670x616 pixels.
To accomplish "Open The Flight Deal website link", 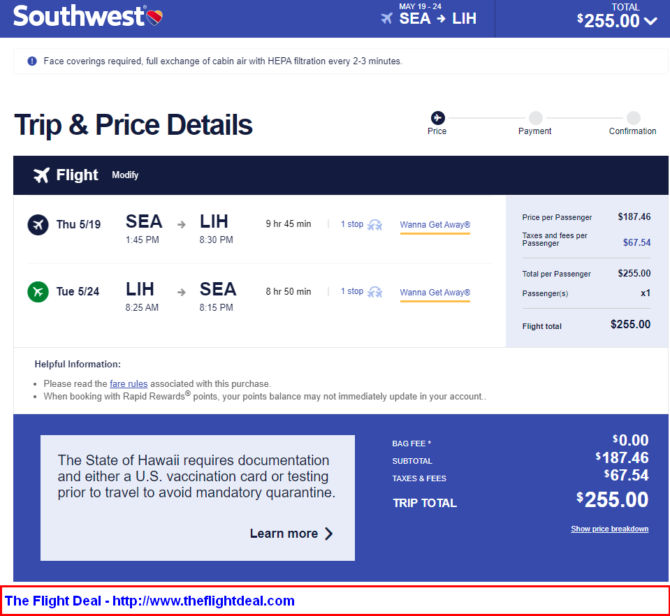I will pos(150,601).
